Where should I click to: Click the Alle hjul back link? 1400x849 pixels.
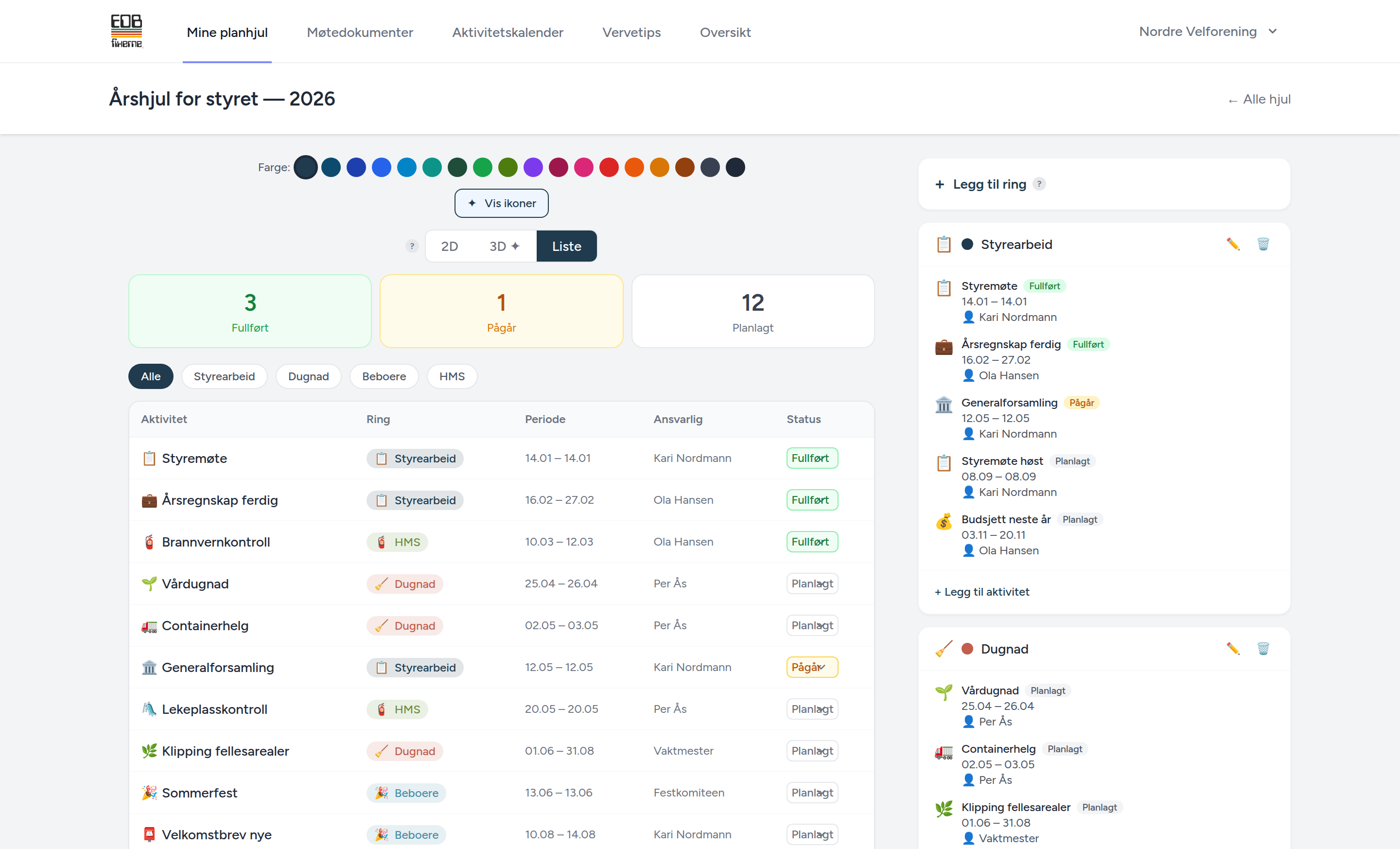(1259, 100)
